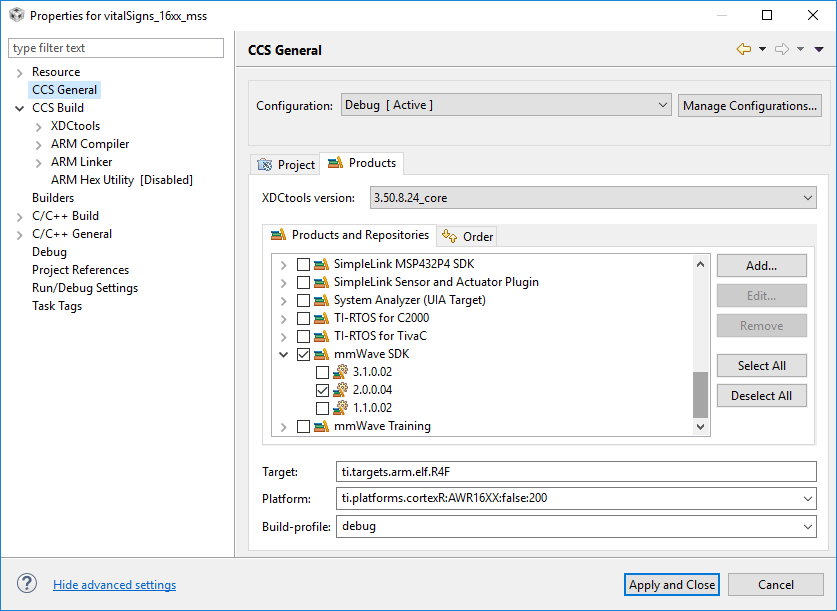Viewport: 837px width, 611px height.
Task: Click the mmWave Training product icon
Action: point(321,426)
